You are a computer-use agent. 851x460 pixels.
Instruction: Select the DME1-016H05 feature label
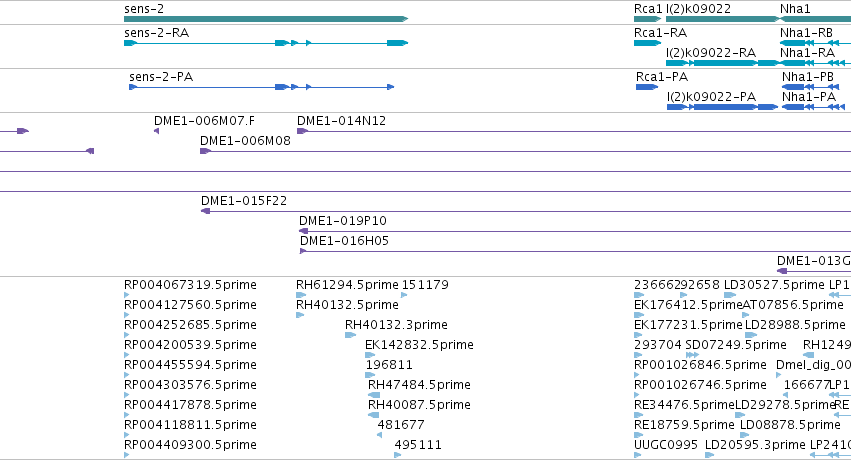click(344, 240)
